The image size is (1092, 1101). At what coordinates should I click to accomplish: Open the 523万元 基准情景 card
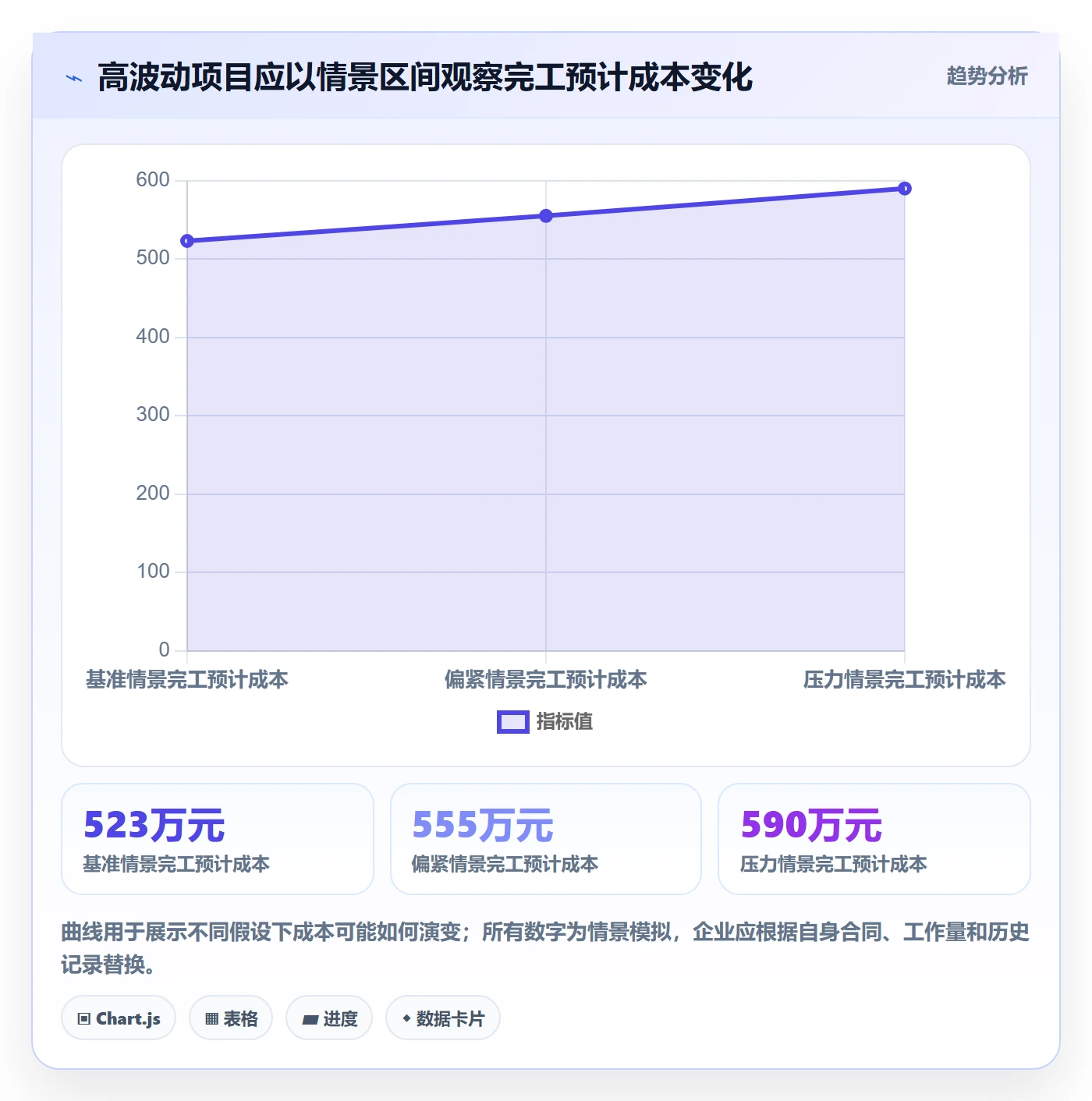point(218,839)
